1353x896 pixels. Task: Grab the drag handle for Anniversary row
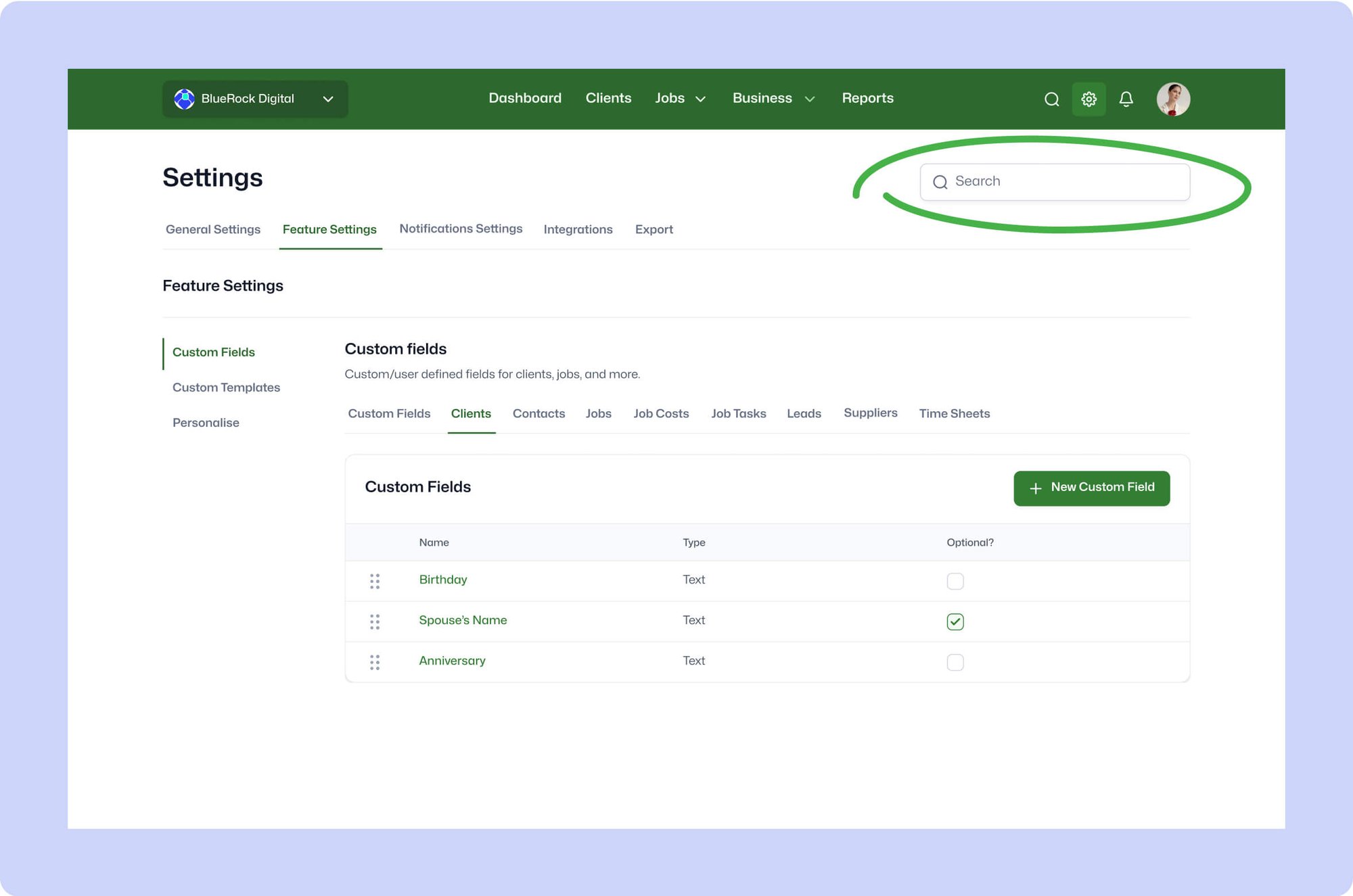(375, 662)
